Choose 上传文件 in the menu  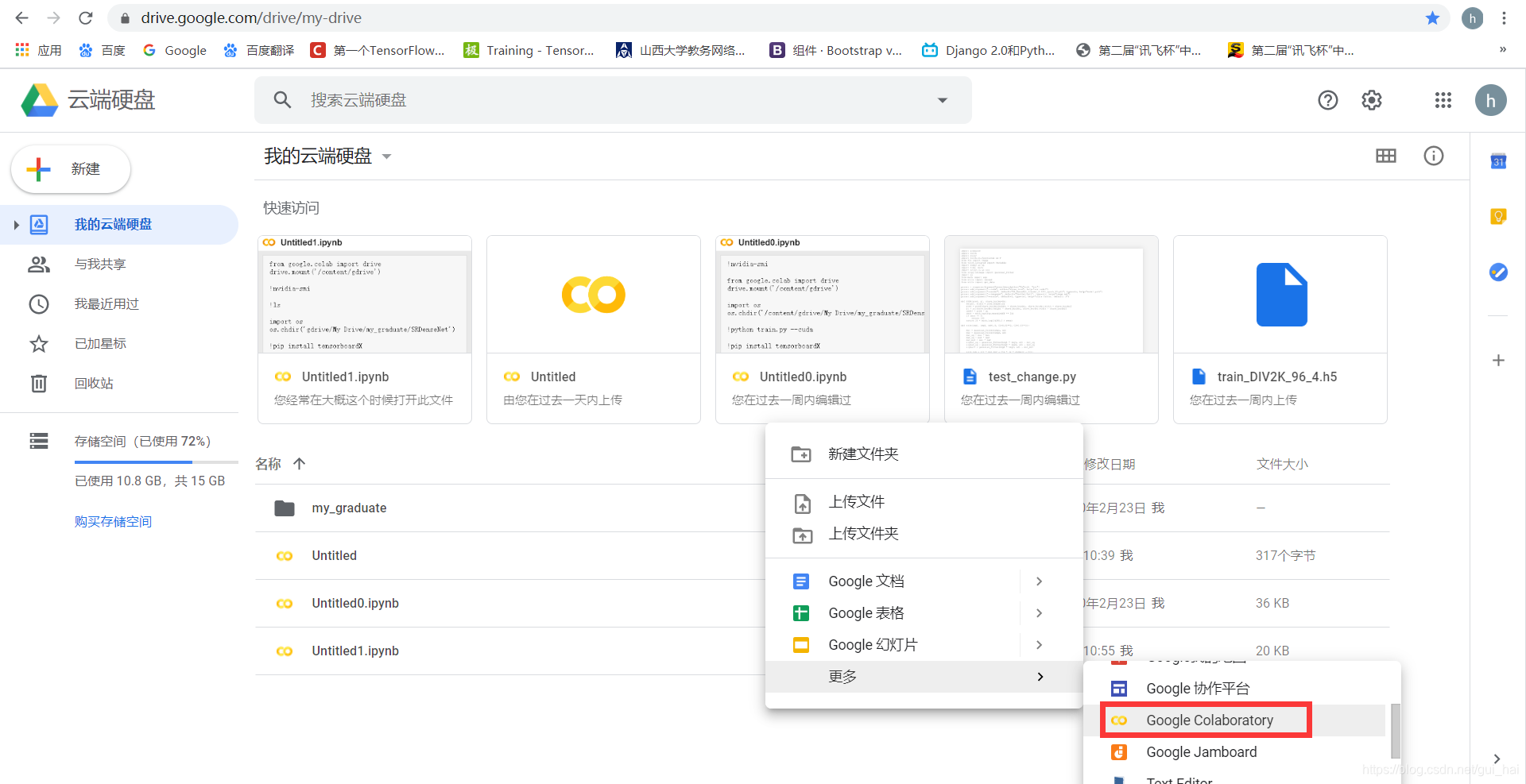click(924, 502)
